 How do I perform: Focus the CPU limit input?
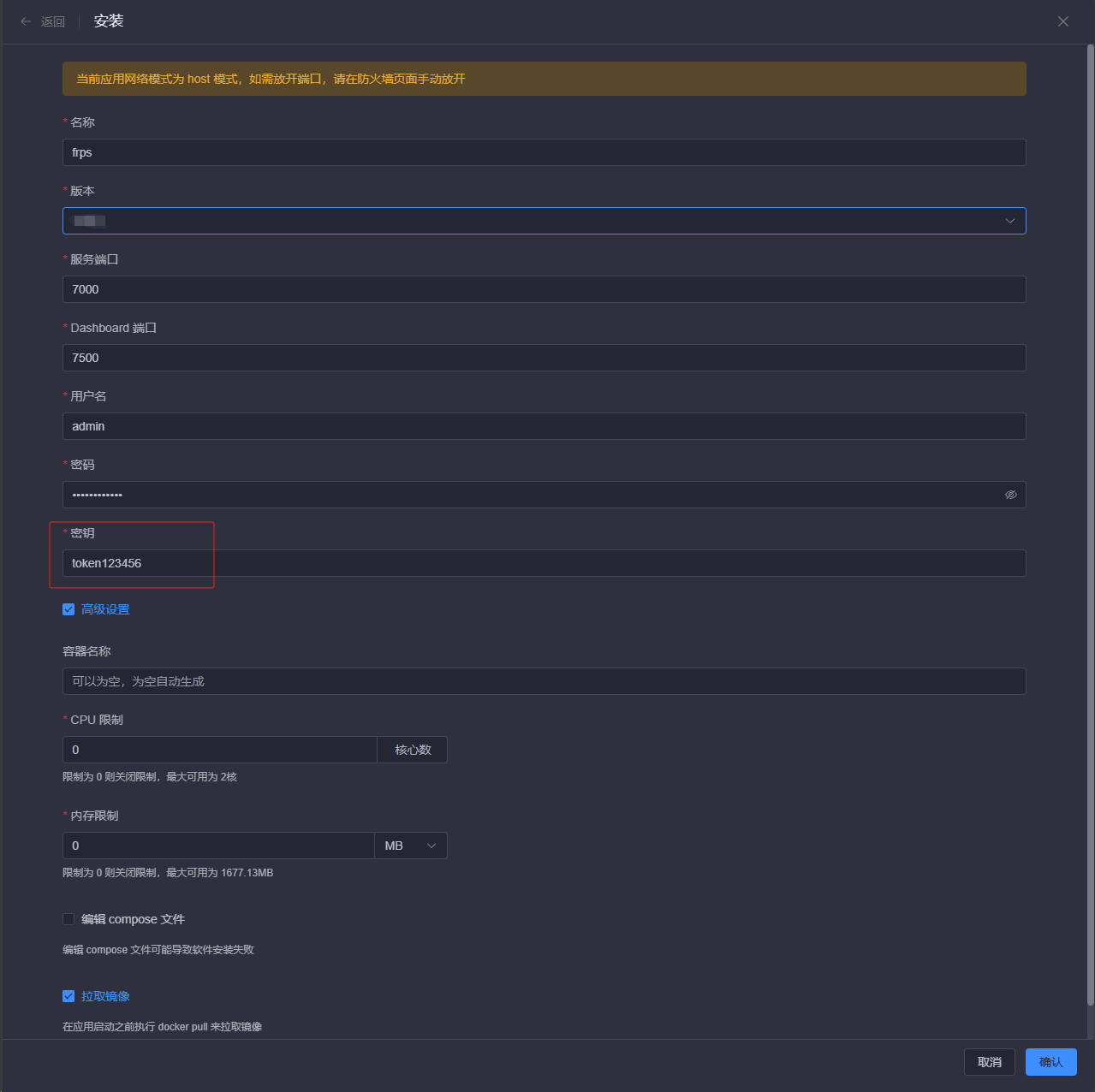point(219,750)
